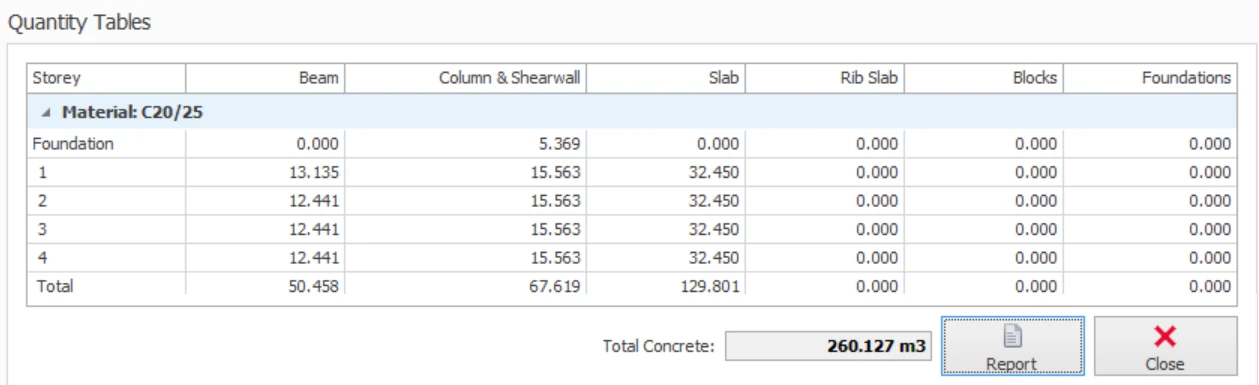This screenshot has width=1259, height=385.
Task: Click the Storey column header
Action: click(106, 78)
